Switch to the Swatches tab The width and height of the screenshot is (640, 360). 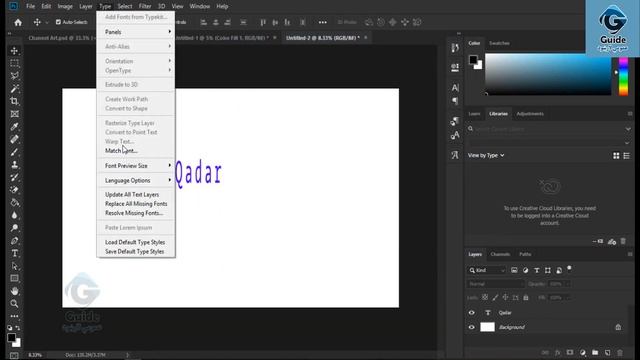click(499, 43)
